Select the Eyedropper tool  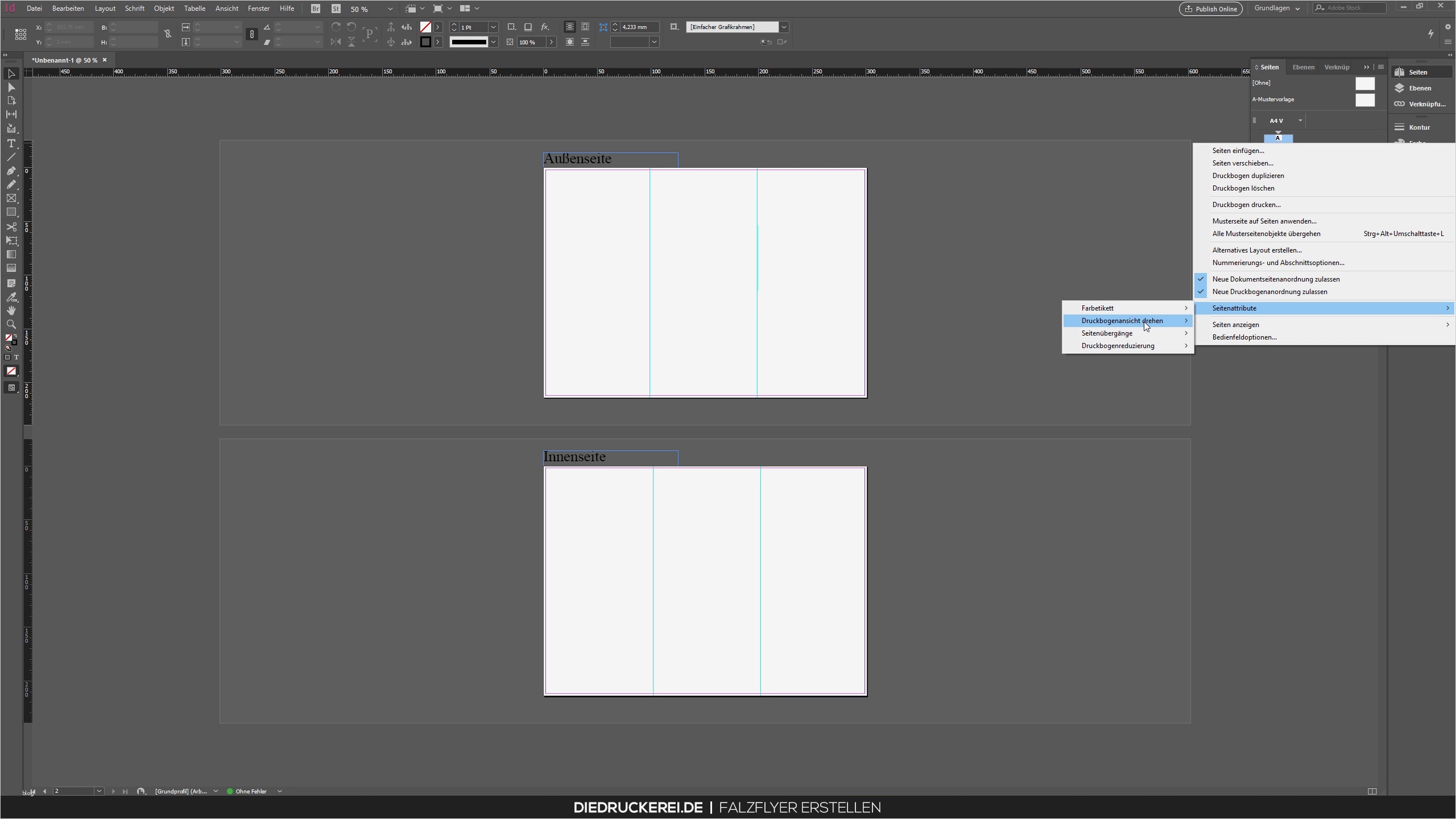tap(11, 297)
